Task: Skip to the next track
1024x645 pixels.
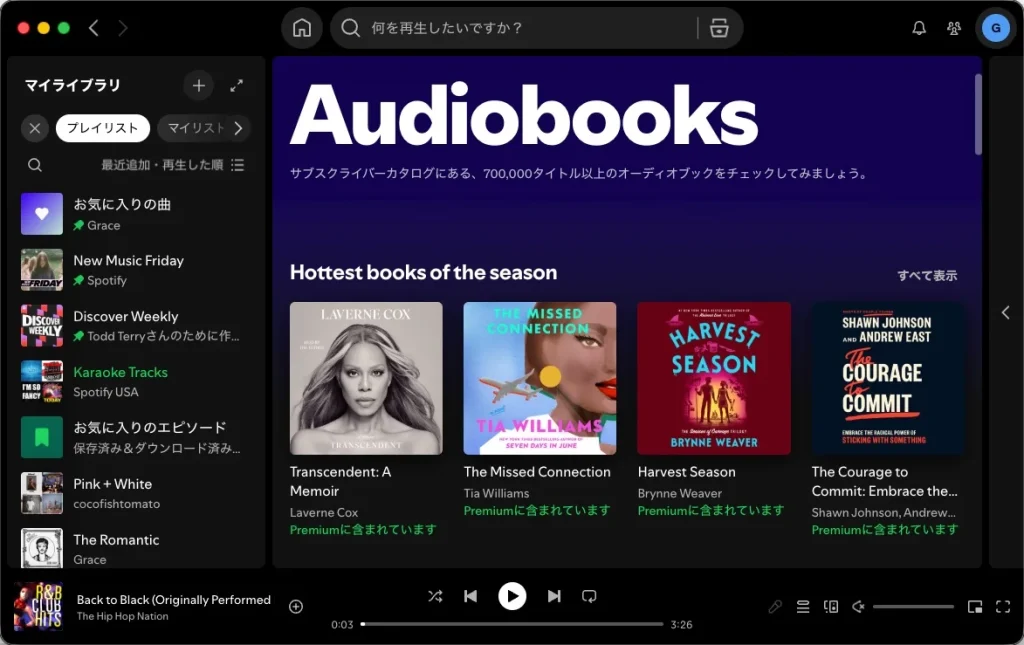Action: point(554,596)
